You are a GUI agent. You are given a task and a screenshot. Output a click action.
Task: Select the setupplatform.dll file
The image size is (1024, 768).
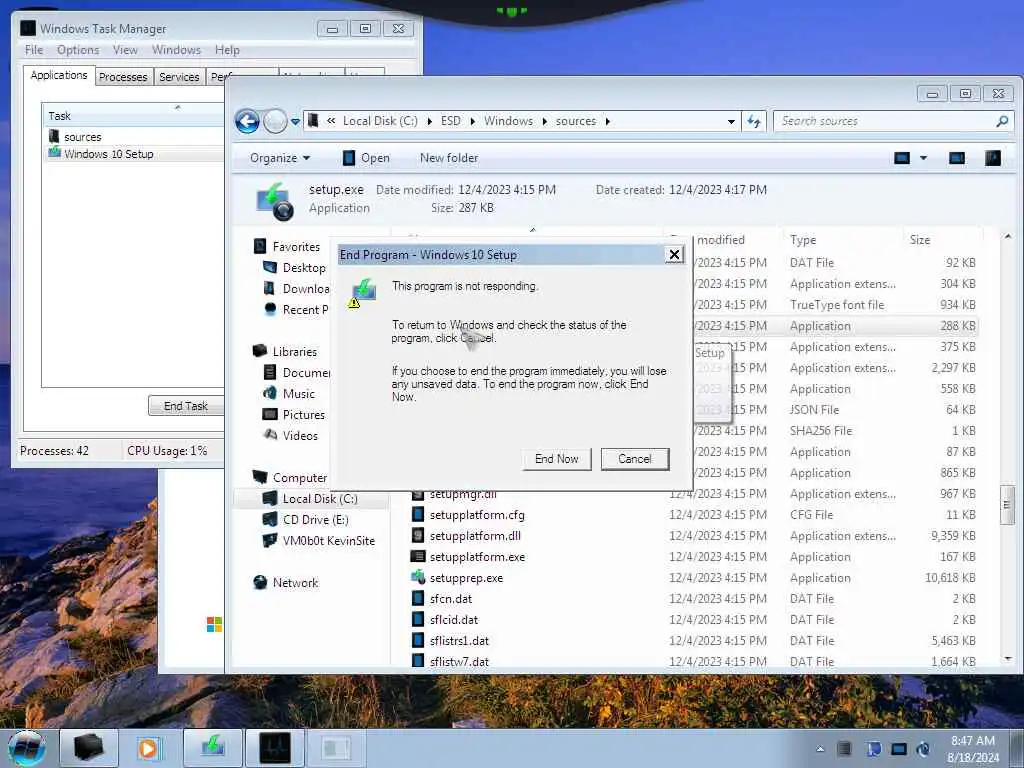coord(475,536)
